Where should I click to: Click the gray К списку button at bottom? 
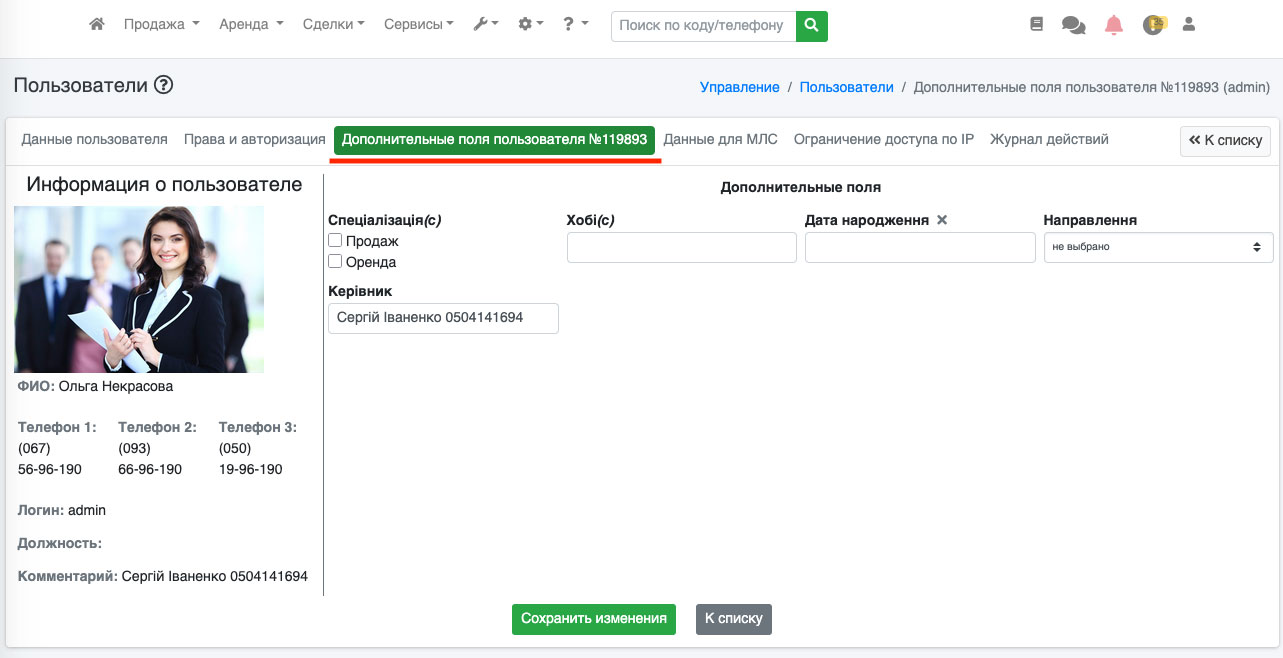734,619
